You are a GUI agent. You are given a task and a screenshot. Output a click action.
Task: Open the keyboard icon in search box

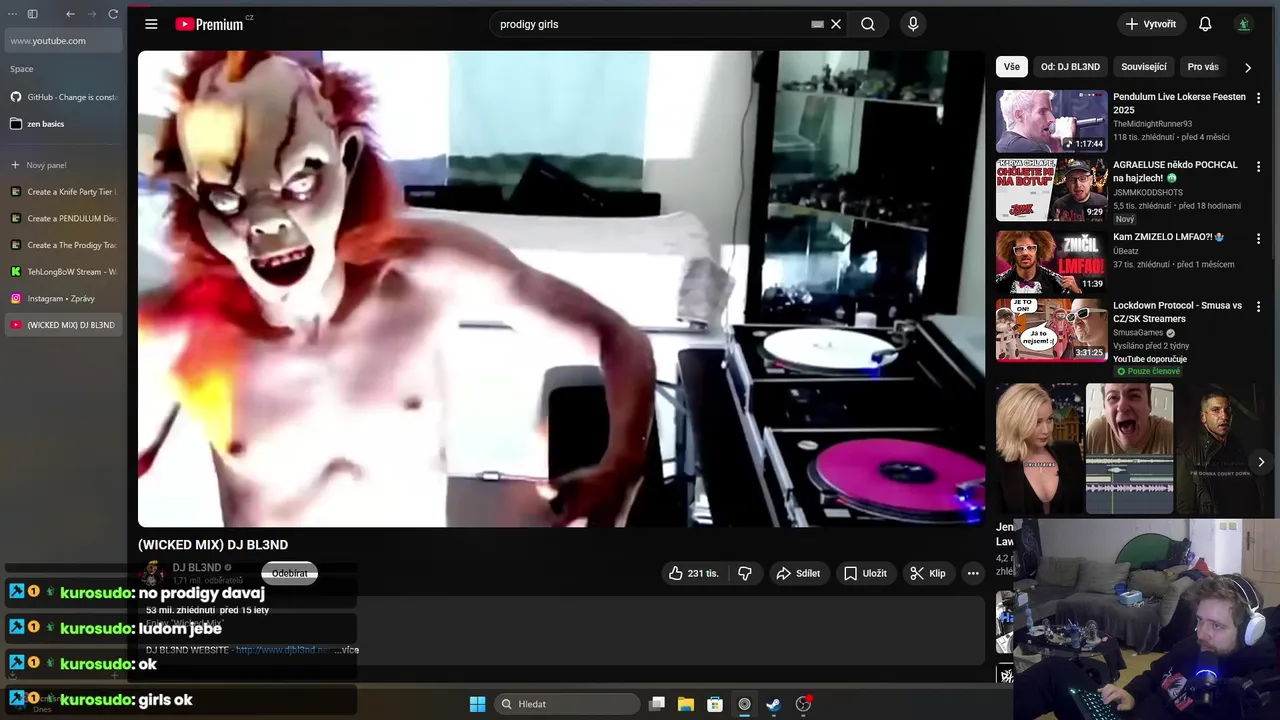coord(817,24)
